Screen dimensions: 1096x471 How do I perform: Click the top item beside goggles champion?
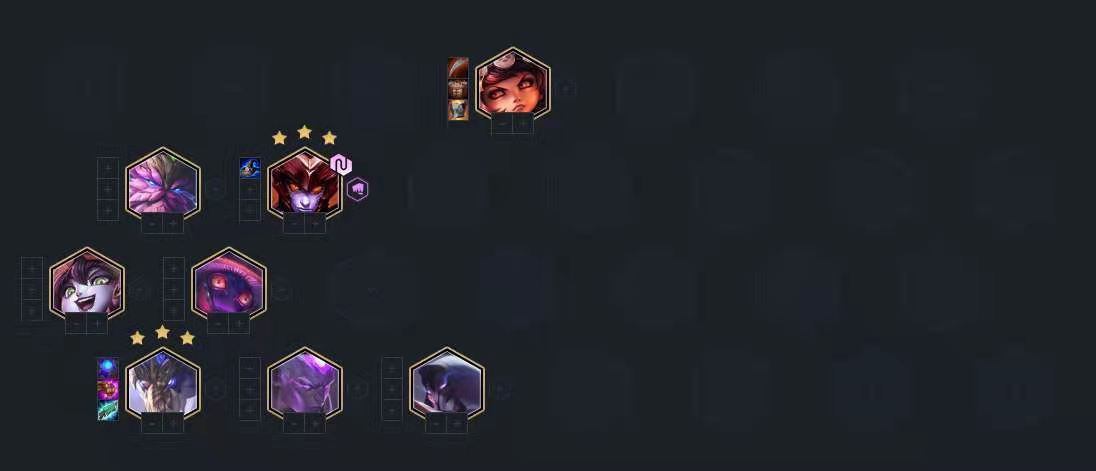[458, 68]
